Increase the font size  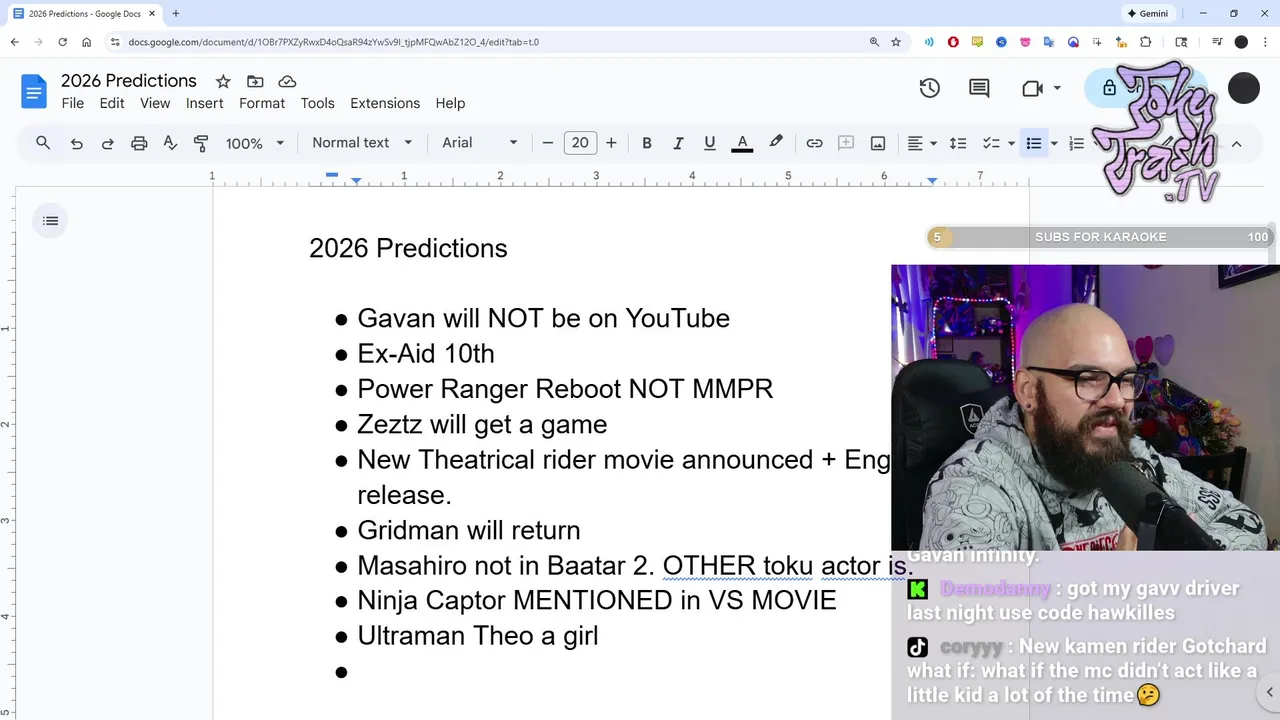[611, 143]
